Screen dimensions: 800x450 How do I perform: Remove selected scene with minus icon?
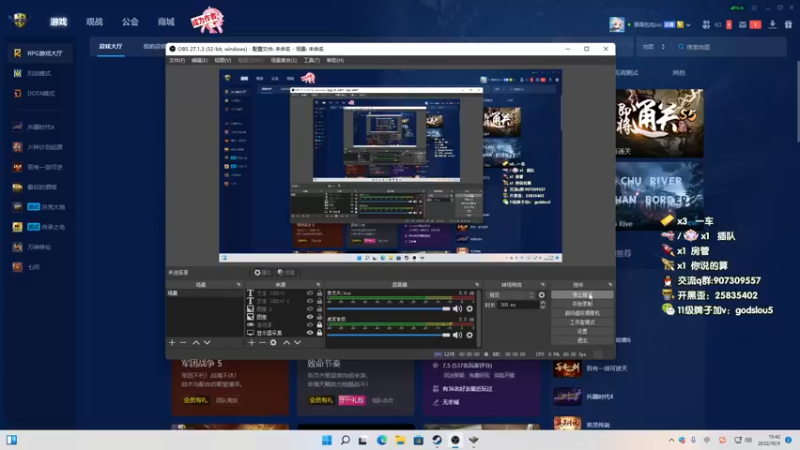tap(183, 343)
